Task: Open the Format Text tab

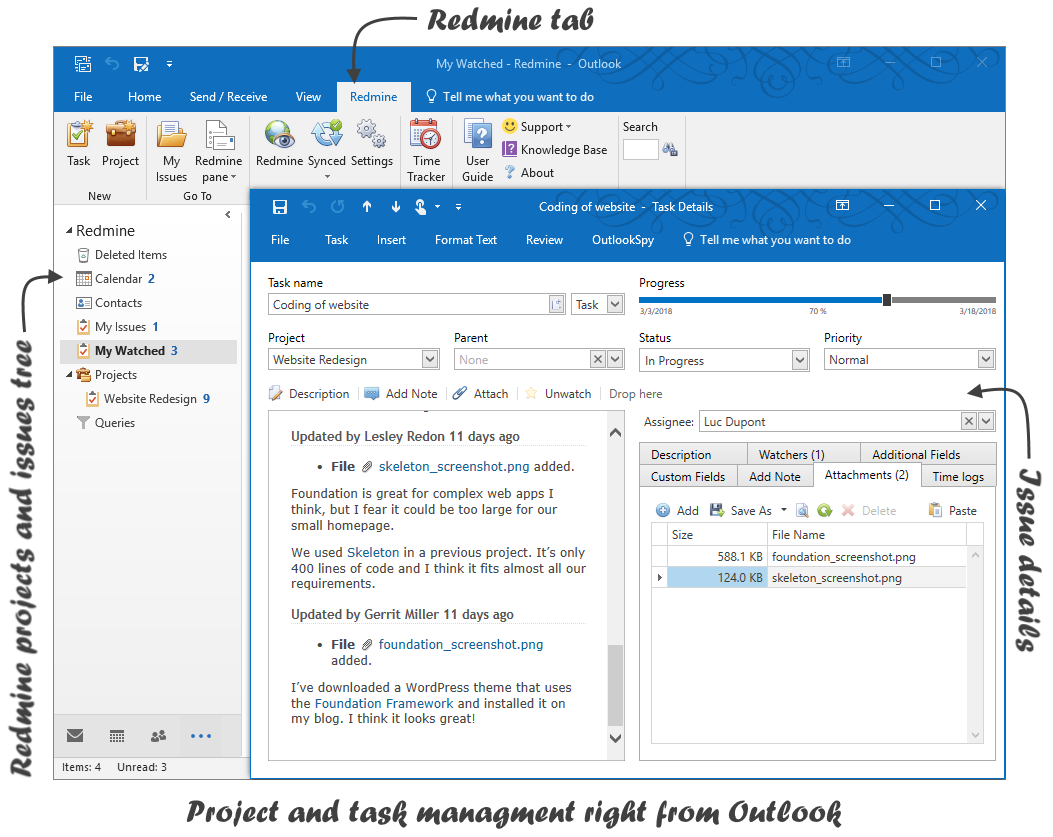Action: (465, 240)
